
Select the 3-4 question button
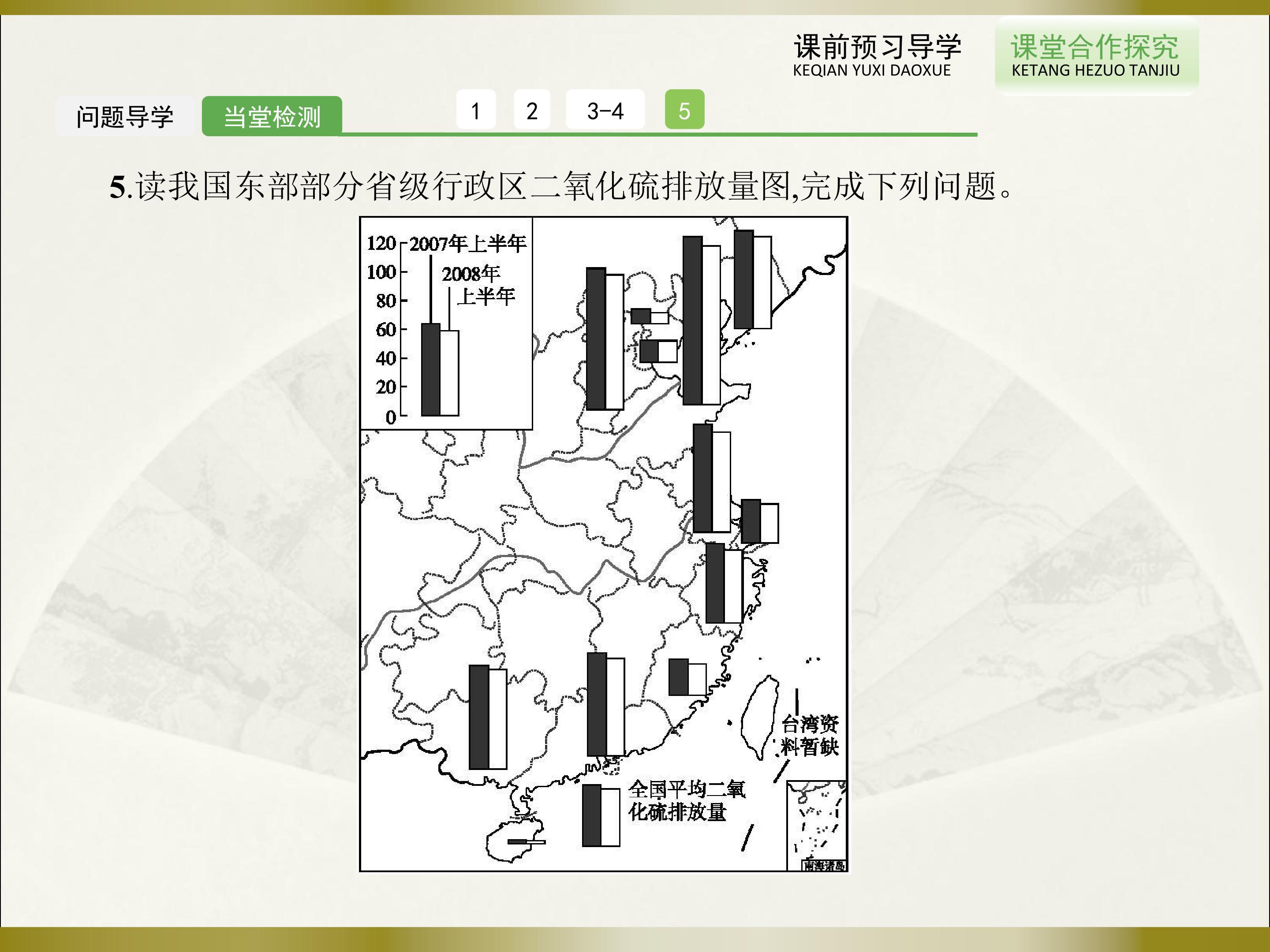click(605, 110)
